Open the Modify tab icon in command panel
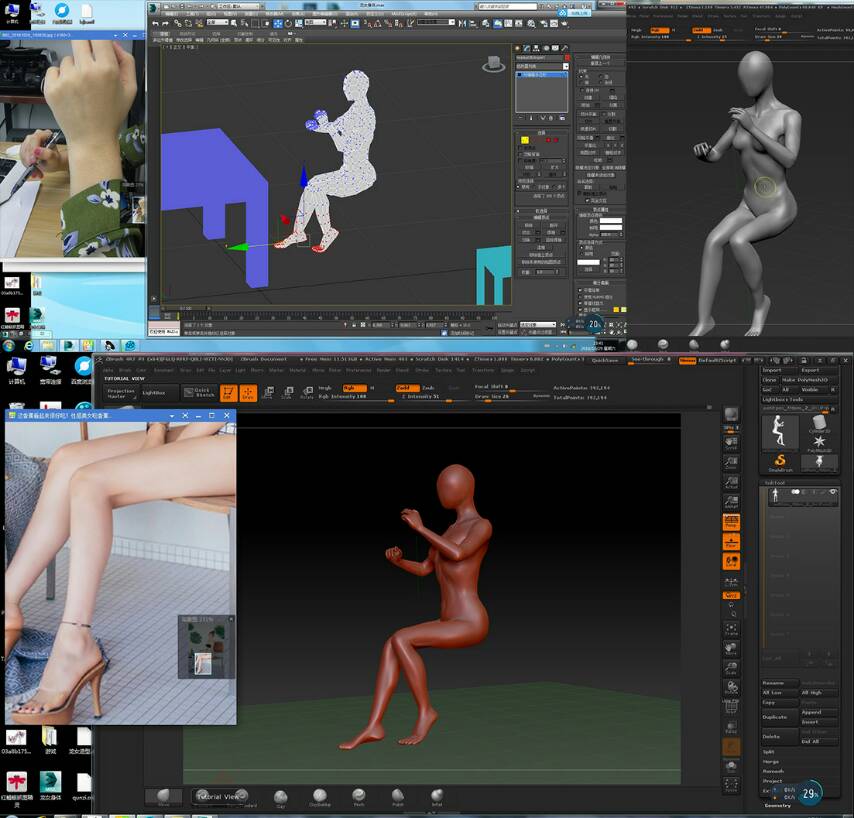 tap(527, 48)
